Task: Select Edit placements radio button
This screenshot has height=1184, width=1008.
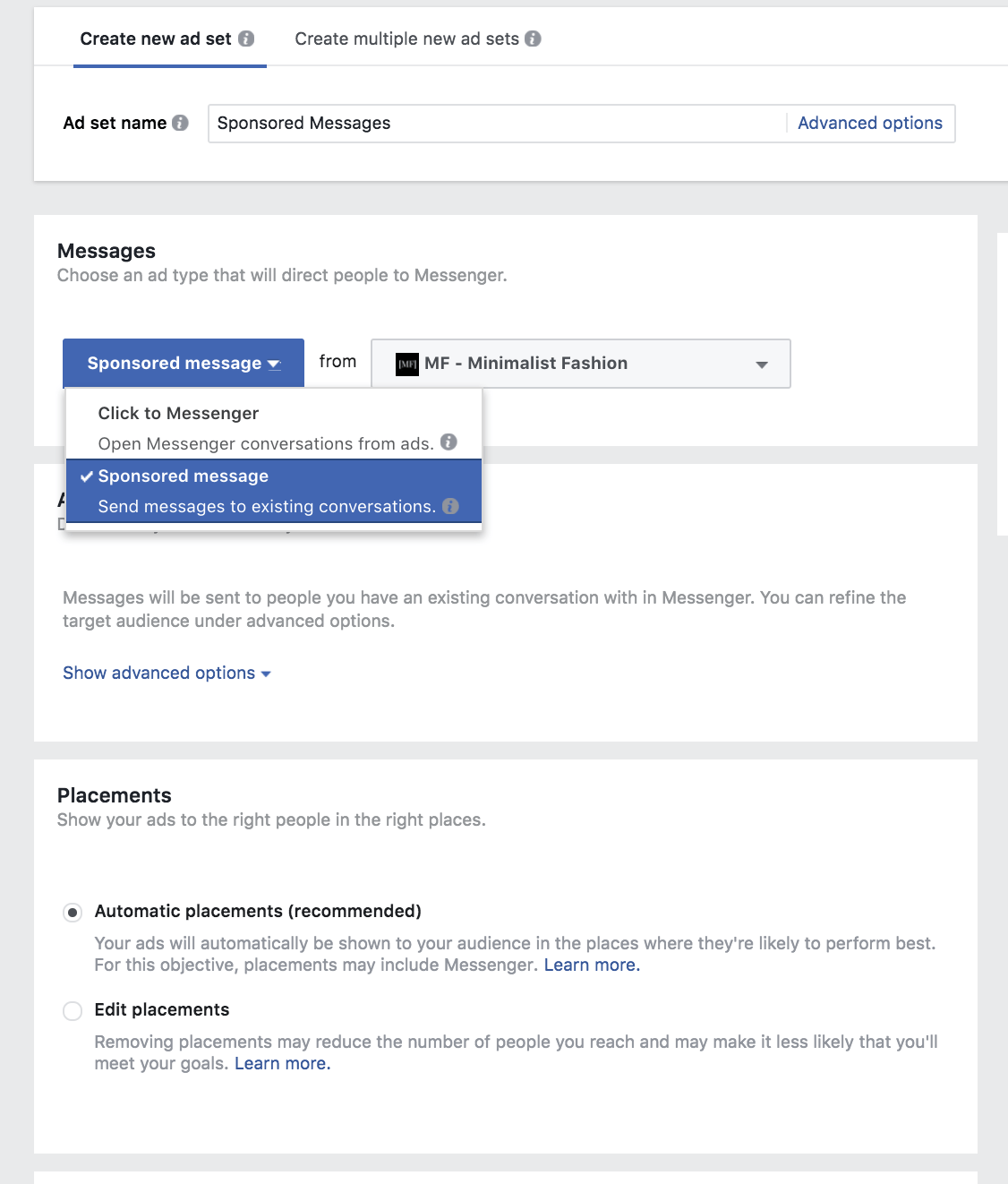Action: [x=73, y=1011]
